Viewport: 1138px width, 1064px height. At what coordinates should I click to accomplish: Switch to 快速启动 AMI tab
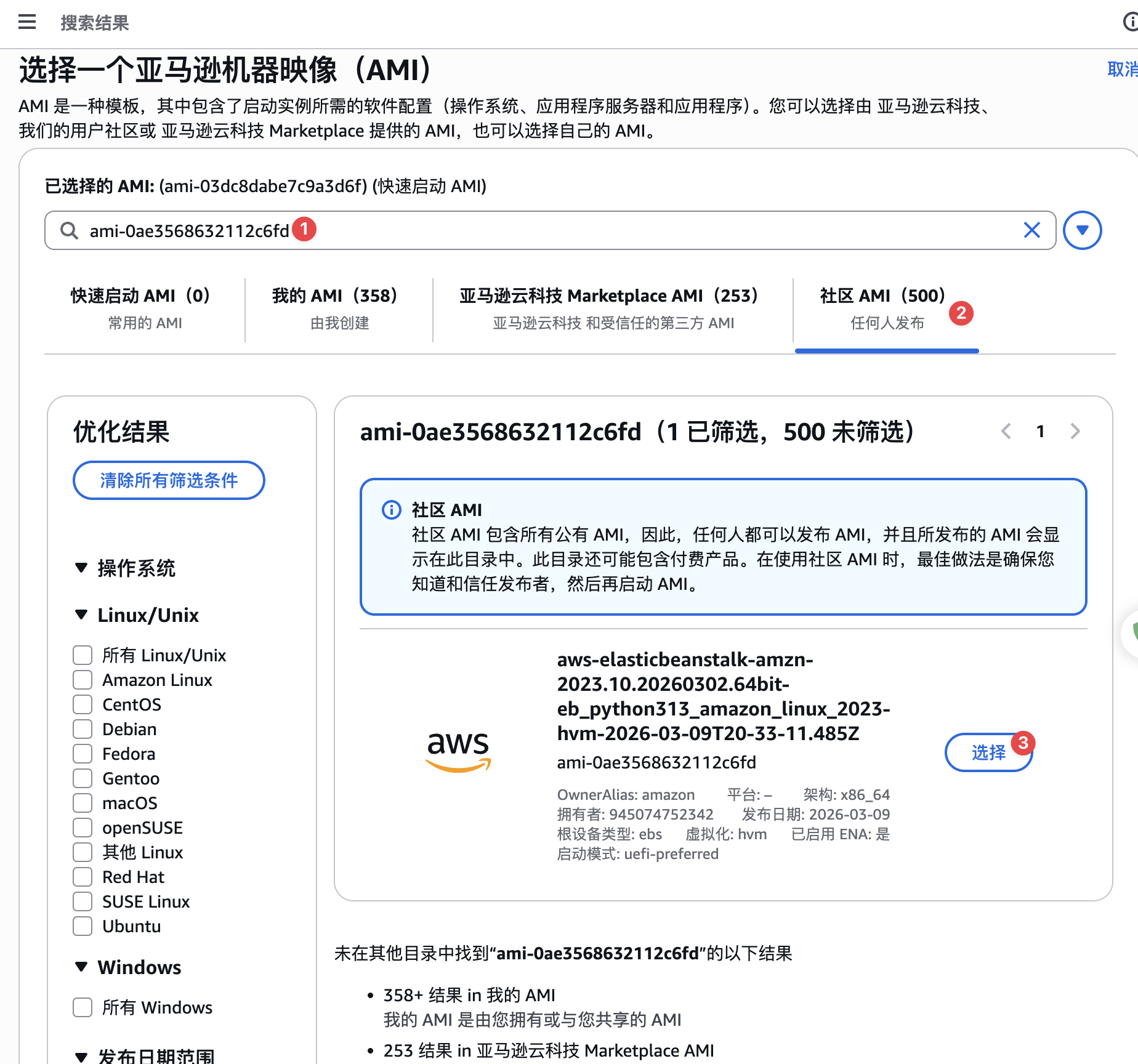point(144,309)
